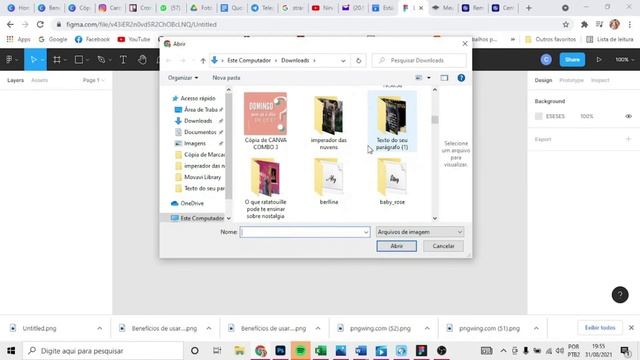
Task: Open Photoshop from the taskbar
Action: (x=280, y=351)
